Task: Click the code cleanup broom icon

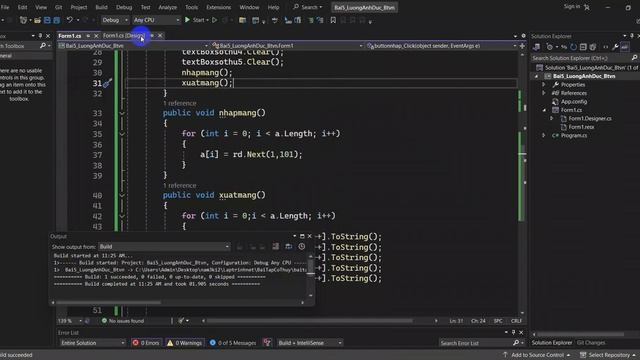Action: click(181, 321)
